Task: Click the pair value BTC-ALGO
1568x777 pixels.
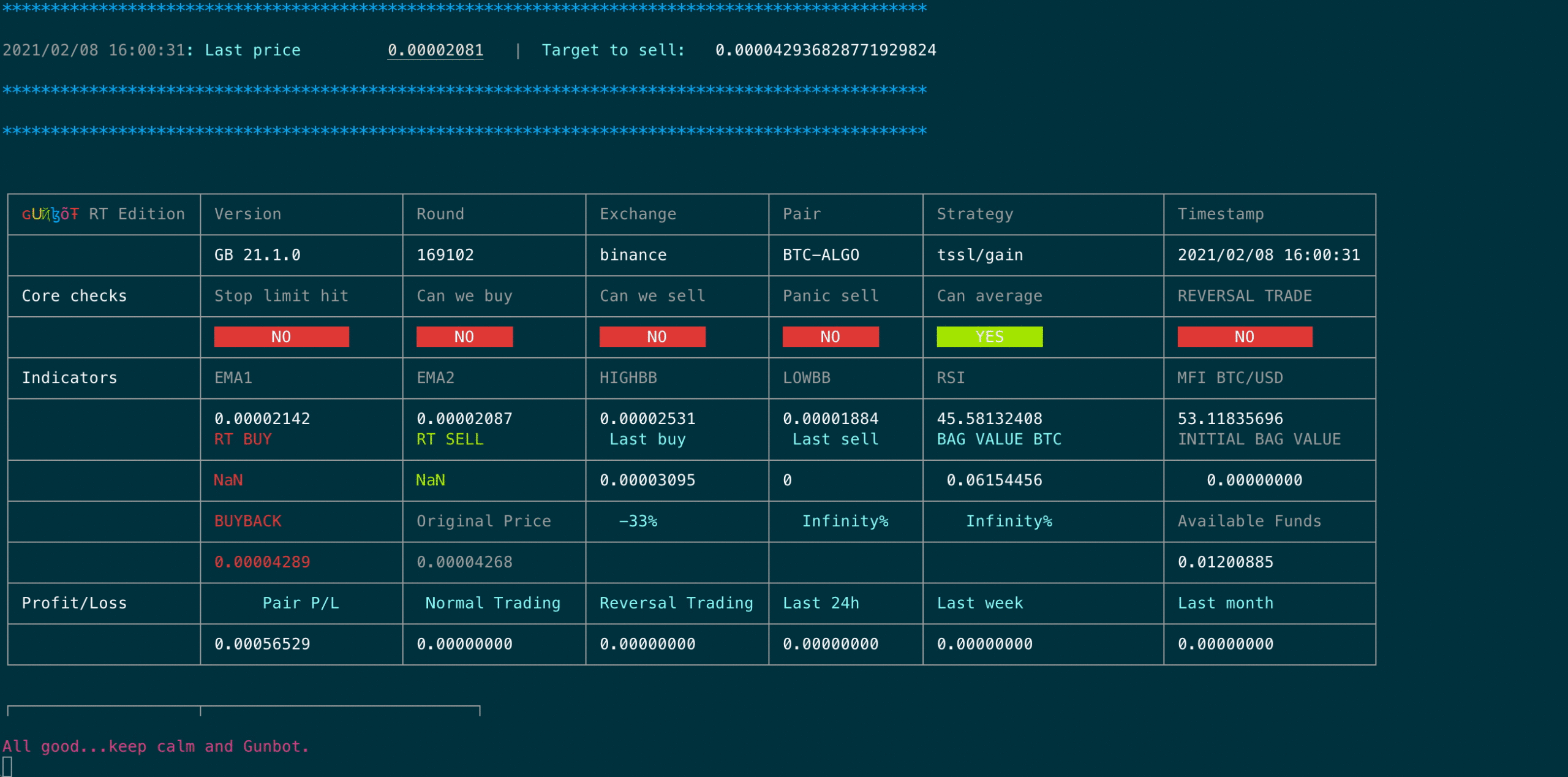Action: point(821,255)
